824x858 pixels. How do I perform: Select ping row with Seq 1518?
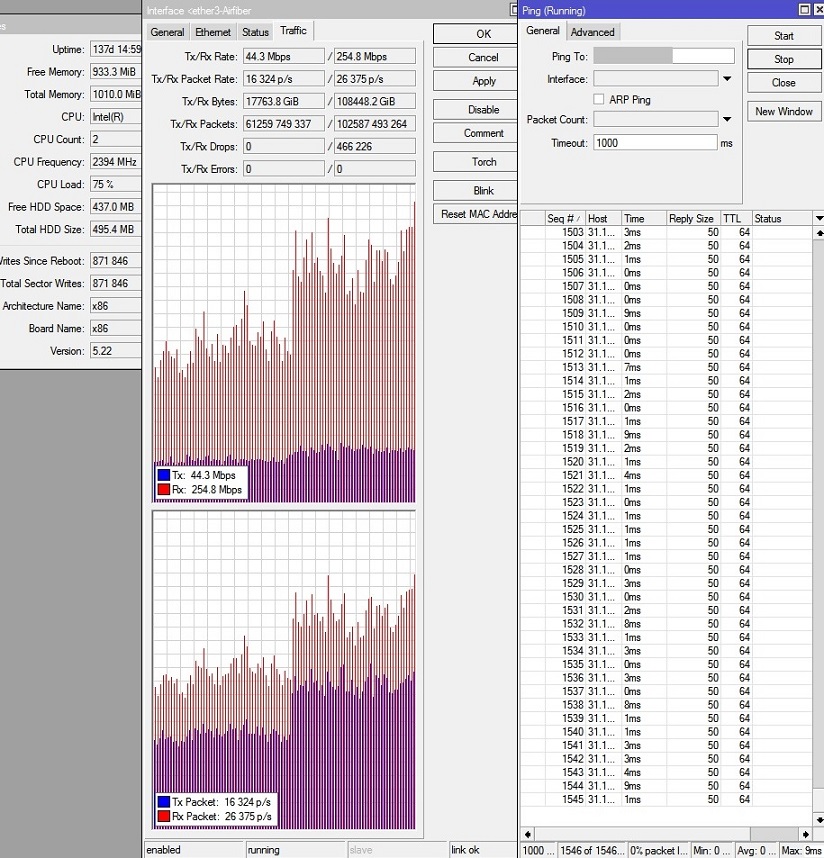(666, 434)
